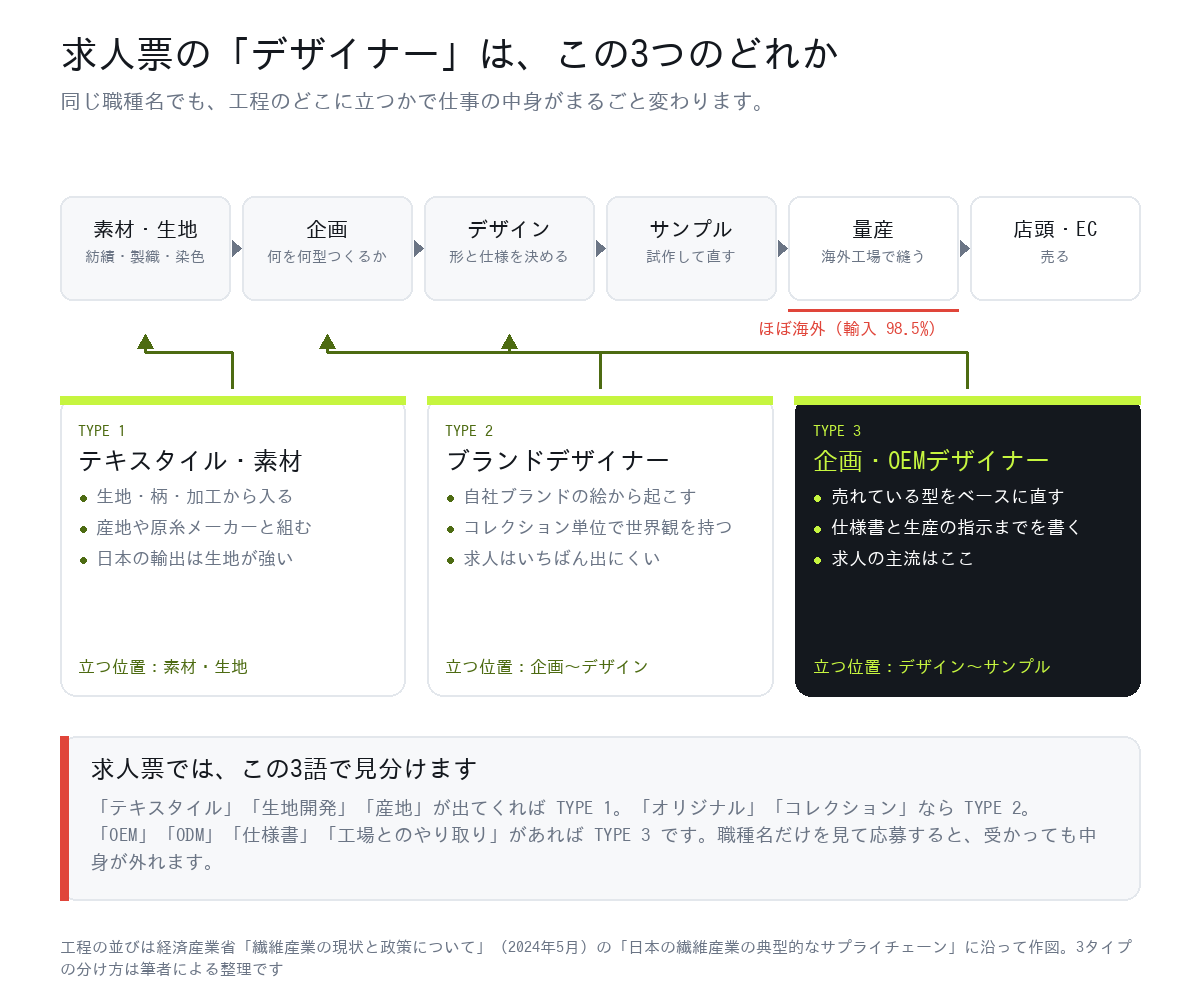Click the arrow between 素材・生地 and 企画

[x=237, y=248]
